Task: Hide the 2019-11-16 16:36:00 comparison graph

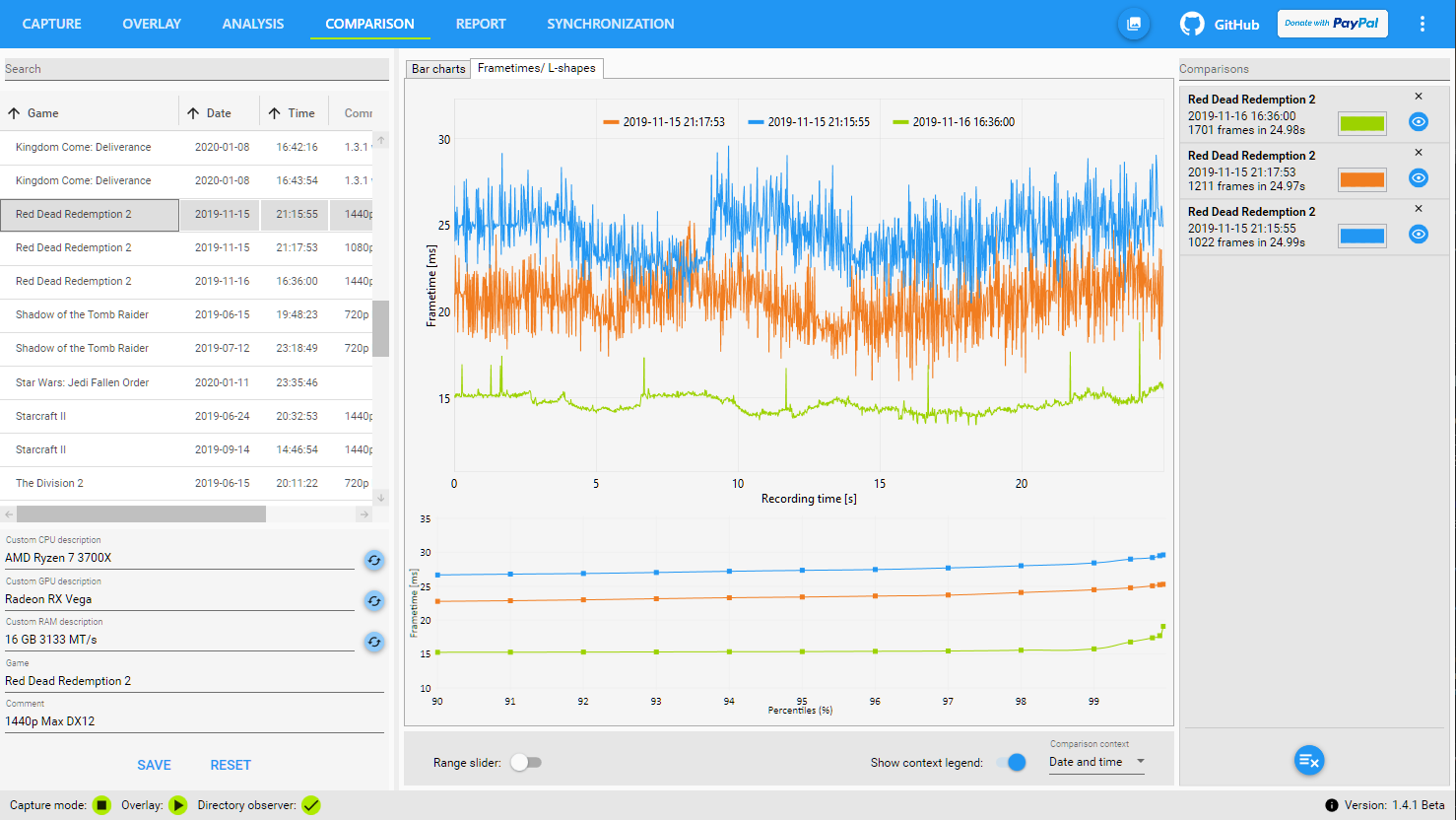Action: coord(1419,122)
